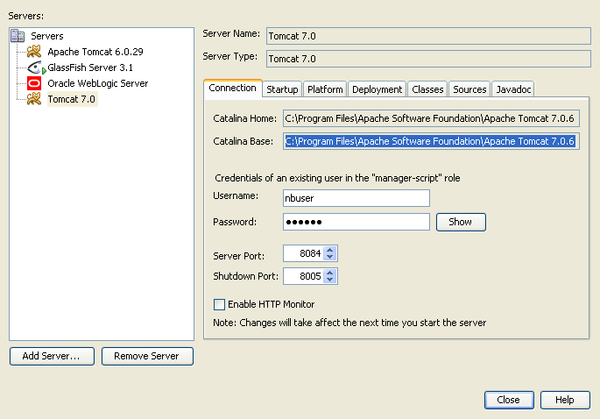Go to the Deployment tab

point(377,89)
